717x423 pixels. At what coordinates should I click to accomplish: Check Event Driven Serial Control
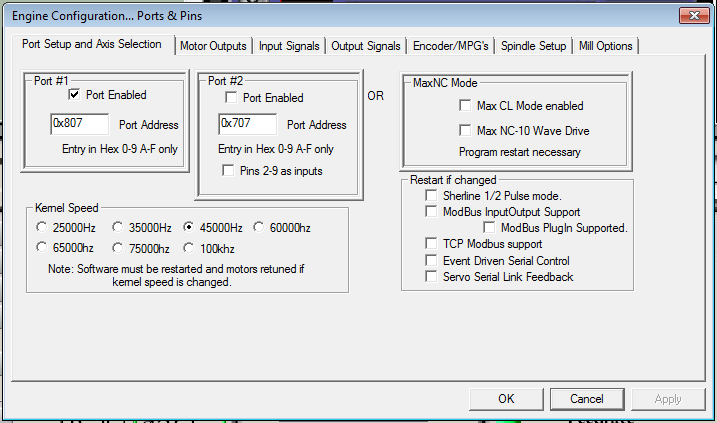pyautogui.click(x=431, y=260)
